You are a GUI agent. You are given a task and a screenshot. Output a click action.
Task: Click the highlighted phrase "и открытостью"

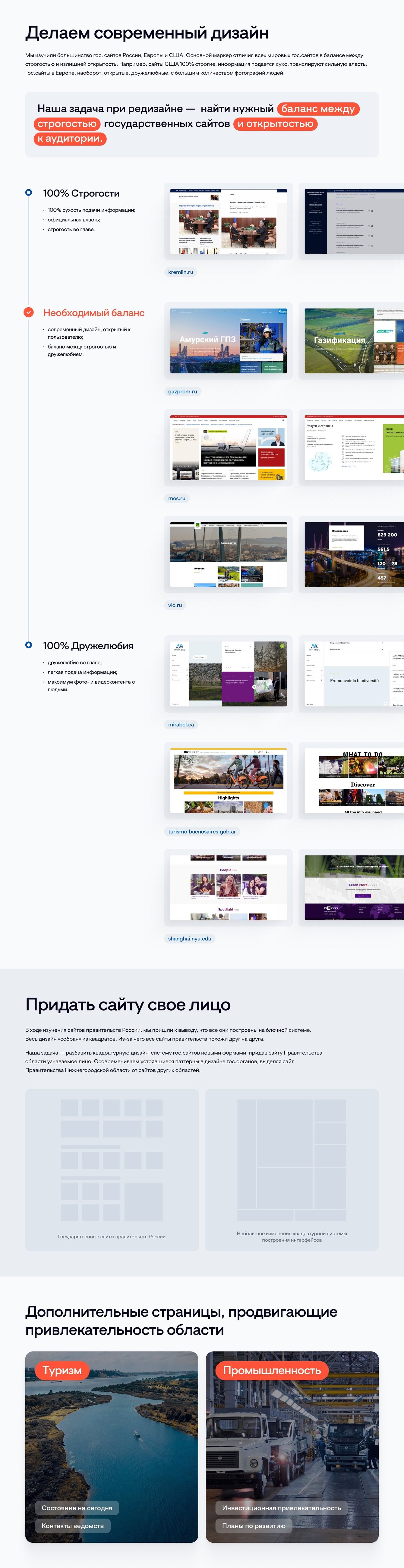(276, 124)
